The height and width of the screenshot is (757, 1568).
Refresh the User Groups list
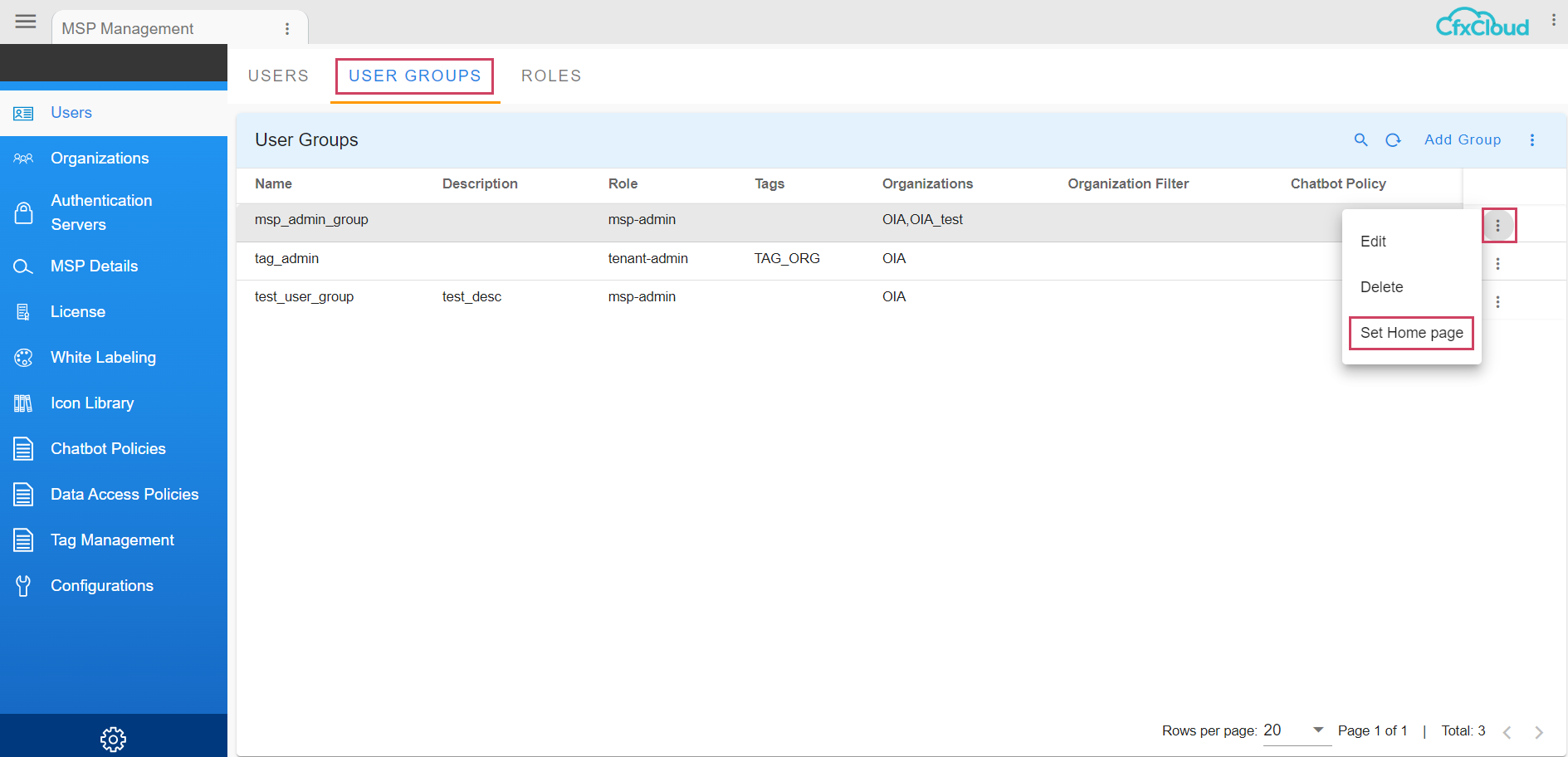[1394, 139]
